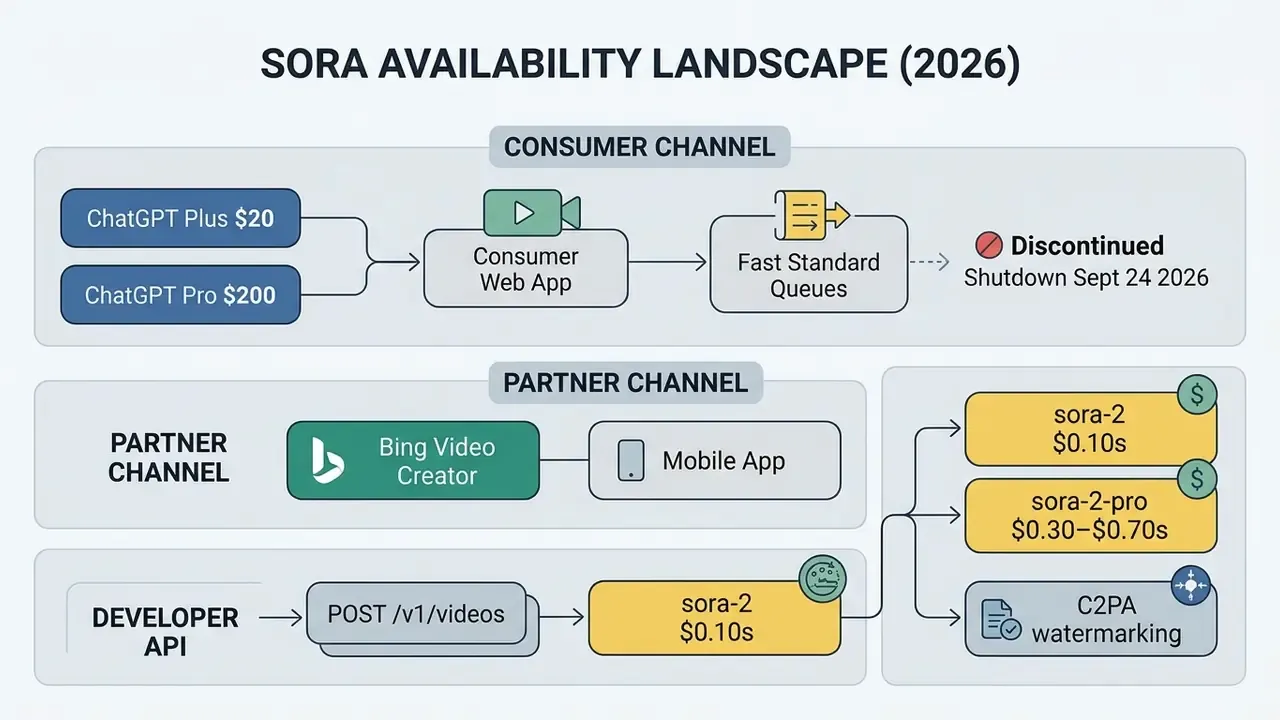
Task: Select the sora-2-pro $0.30–$0.70s box
Action: tap(1090, 516)
